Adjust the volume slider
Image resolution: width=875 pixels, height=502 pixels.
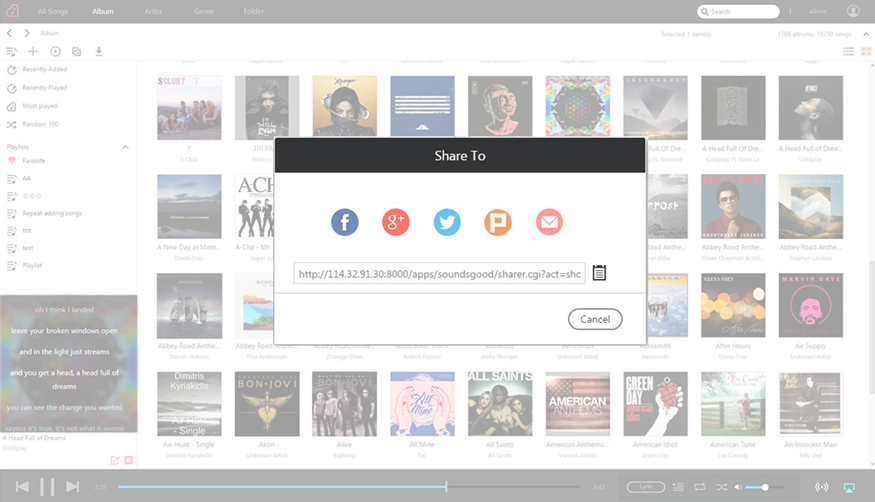point(763,487)
